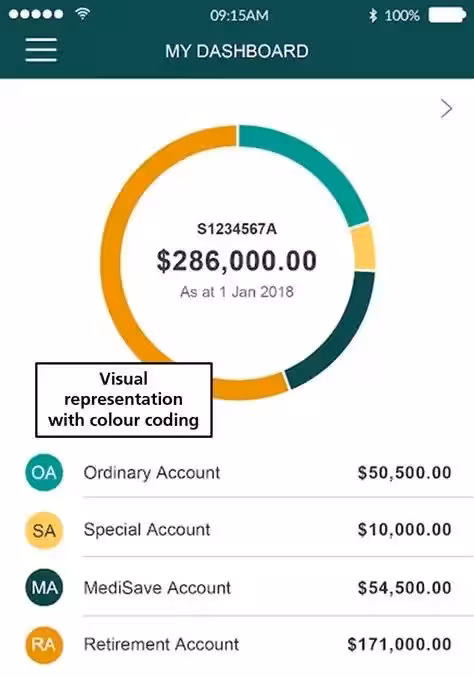Tap the battery indicator icon
This screenshot has height=678, width=474.
[x=447, y=16]
